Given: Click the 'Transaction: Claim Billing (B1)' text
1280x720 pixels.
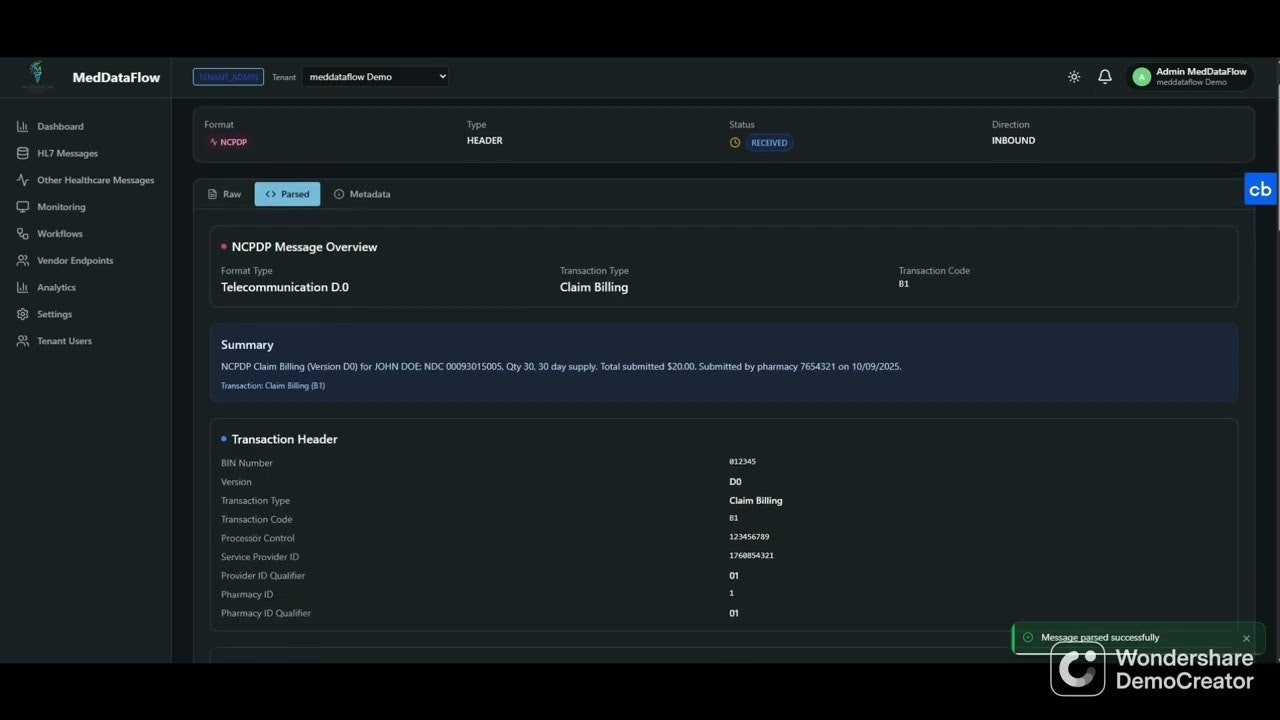Looking at the screenshot, I should coord(273,386).
